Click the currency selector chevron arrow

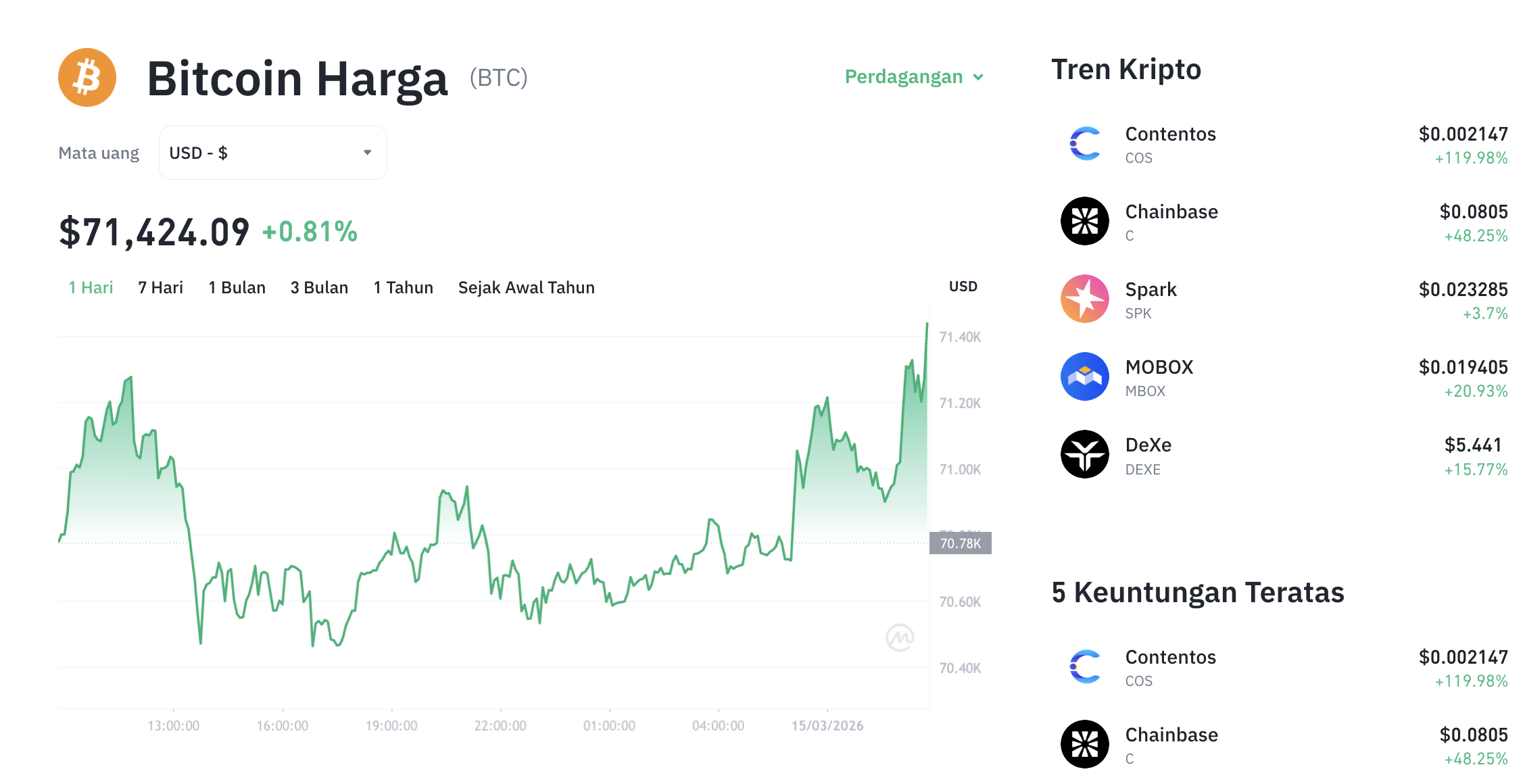pyautogui.click(x=367, y=153)
